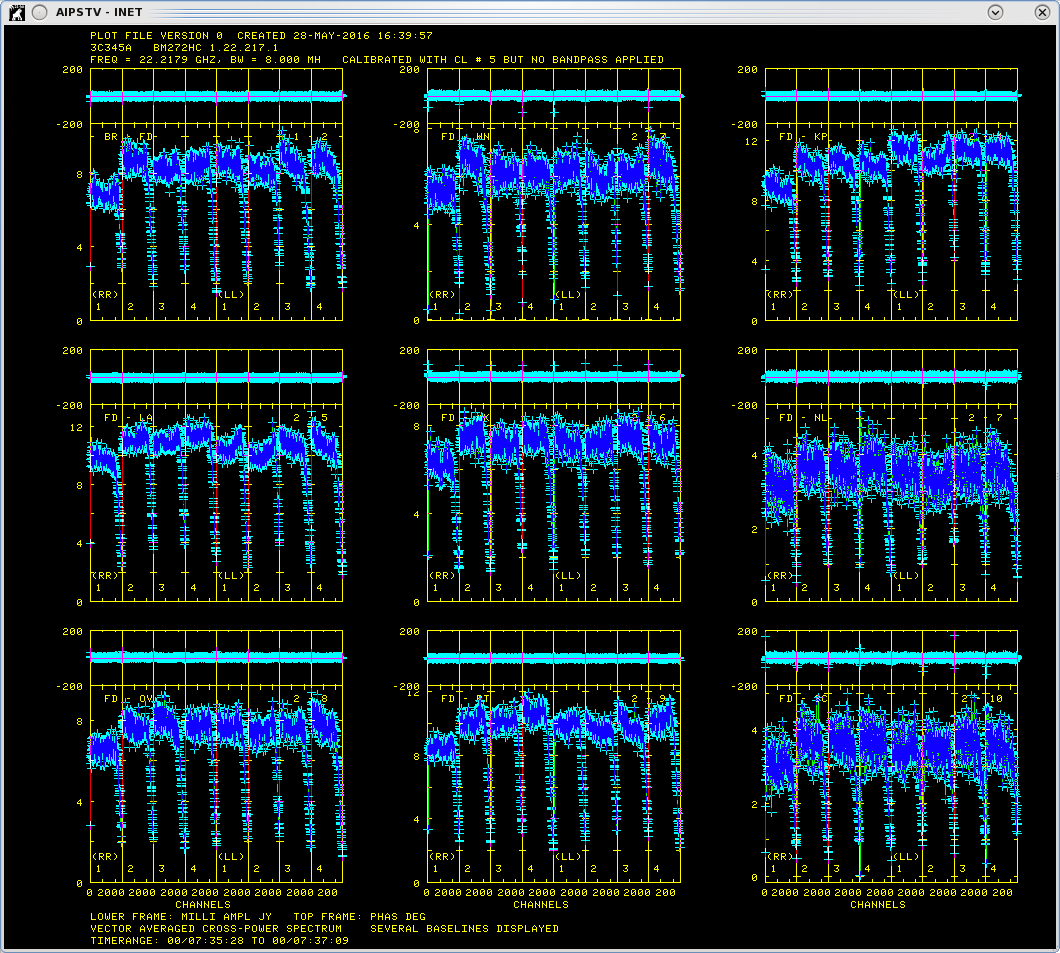The height and width of the screenshot is (953, 1060).
Task: Click the round button beside AIPSTV title
Action: click(x=40, y=12)
